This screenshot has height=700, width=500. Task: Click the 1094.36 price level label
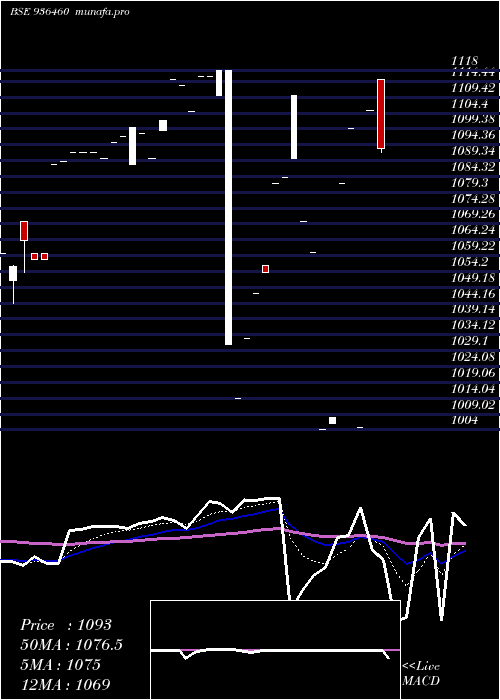pyautogui.click(x=473, y=135)
